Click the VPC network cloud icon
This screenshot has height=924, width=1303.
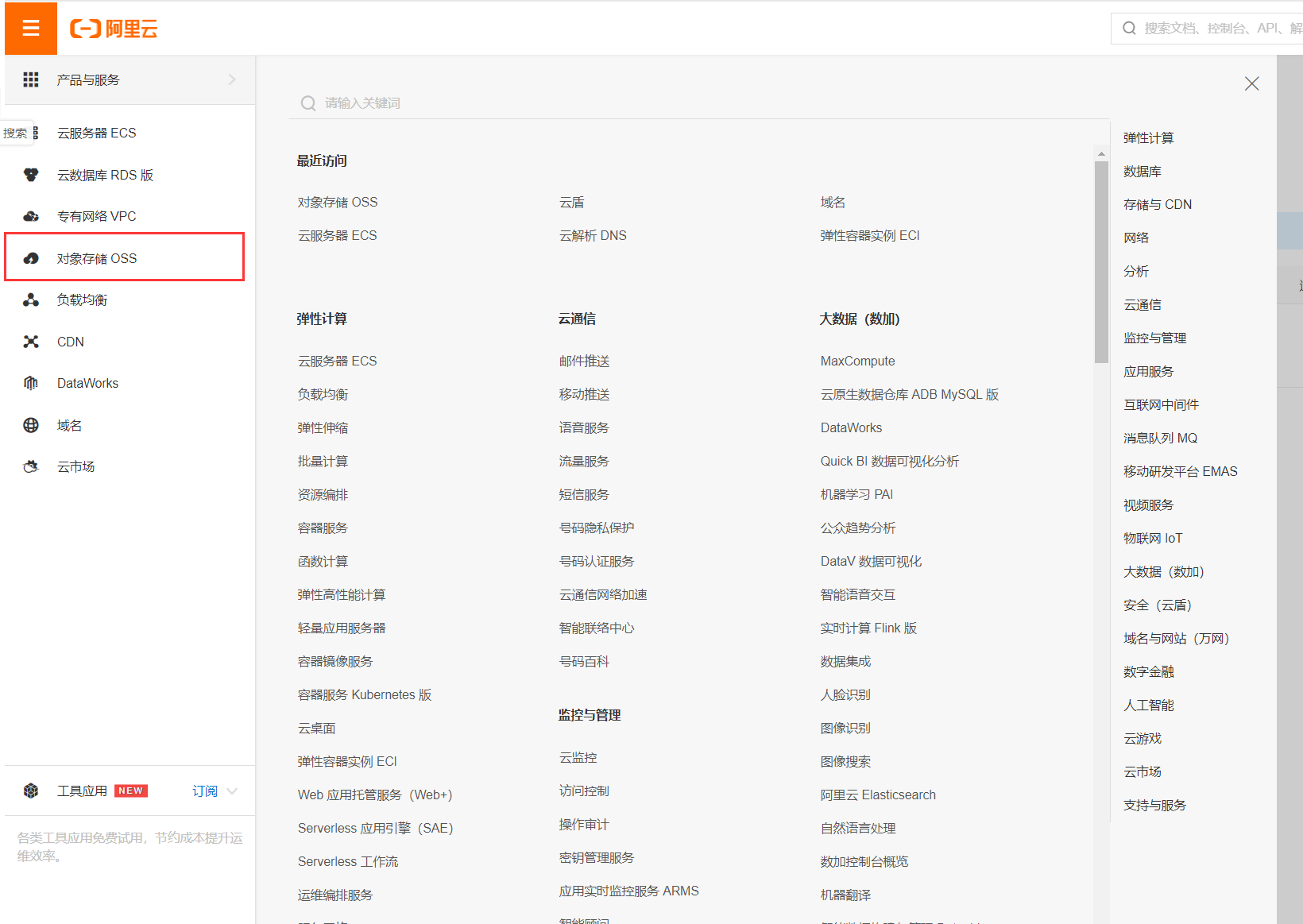pyautogui.click(x=31, y=216)
